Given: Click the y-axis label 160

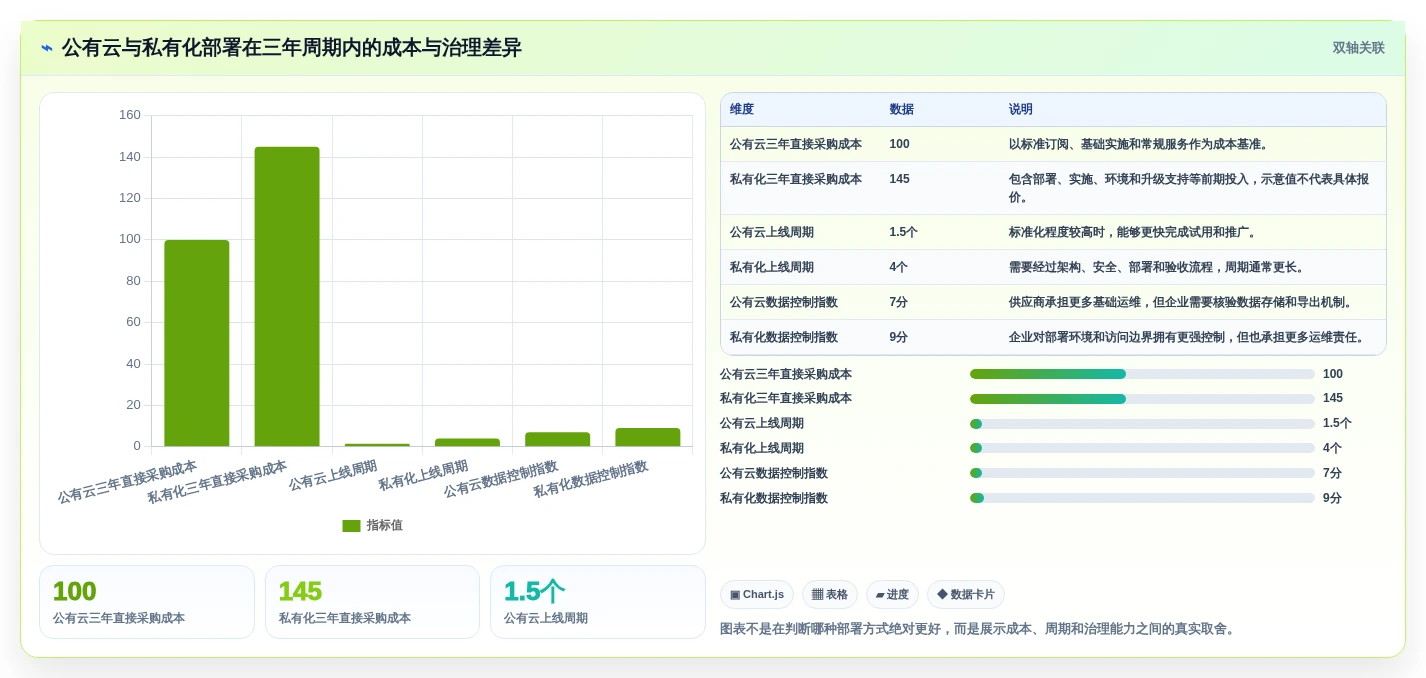Looking at the screenshot, I should coord(130,115).
